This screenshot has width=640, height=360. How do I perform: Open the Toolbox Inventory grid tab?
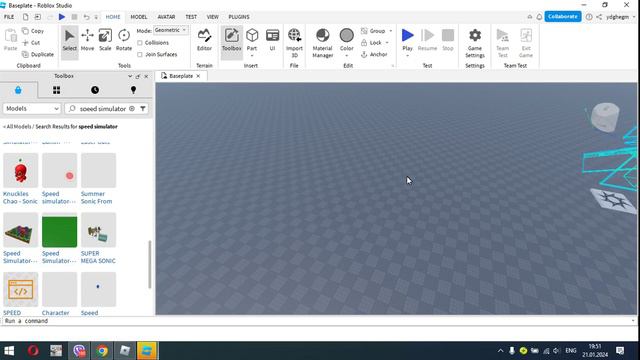click(56, 90)
